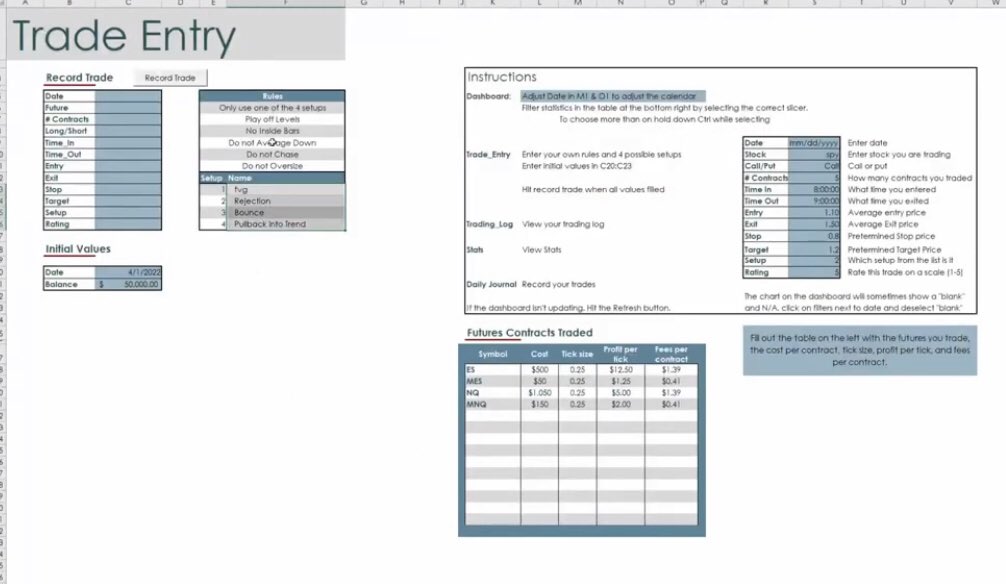Click rule 'Do not Chase'

click(x=272, y=154)
